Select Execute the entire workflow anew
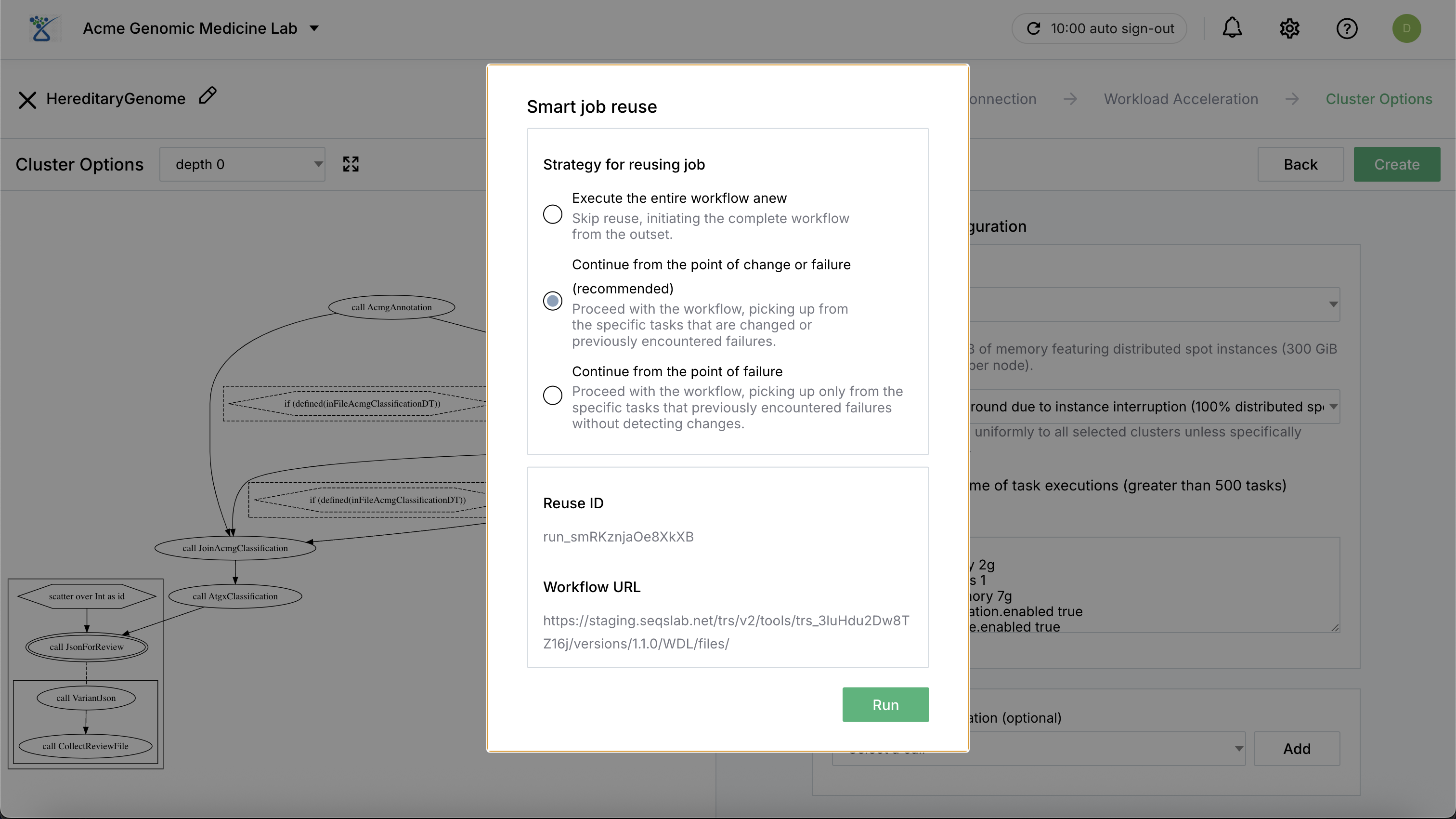The width and height of the screenshot is (1456, 819). [552, 214]
